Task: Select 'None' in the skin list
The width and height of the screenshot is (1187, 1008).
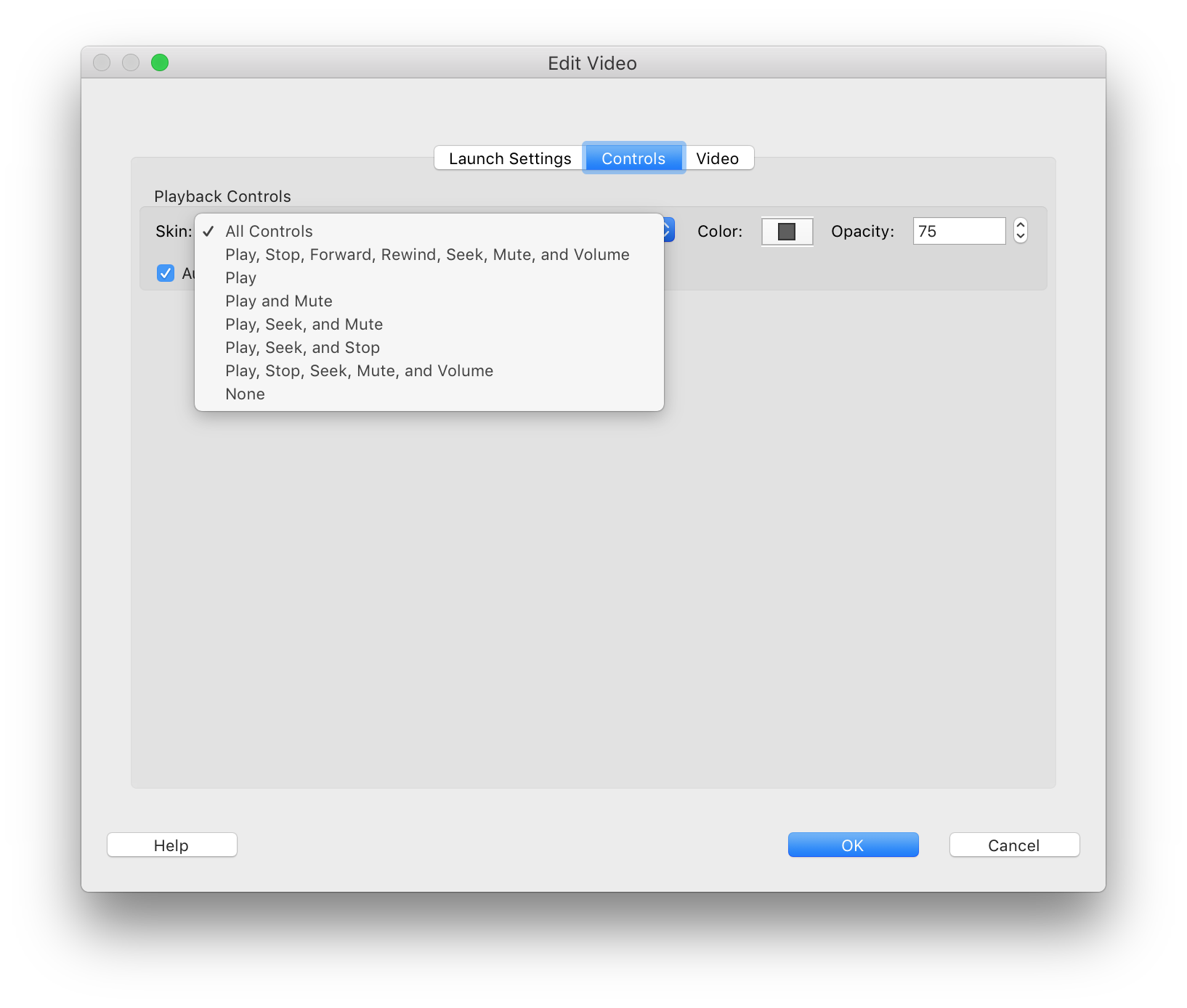Action: (246, 394)
